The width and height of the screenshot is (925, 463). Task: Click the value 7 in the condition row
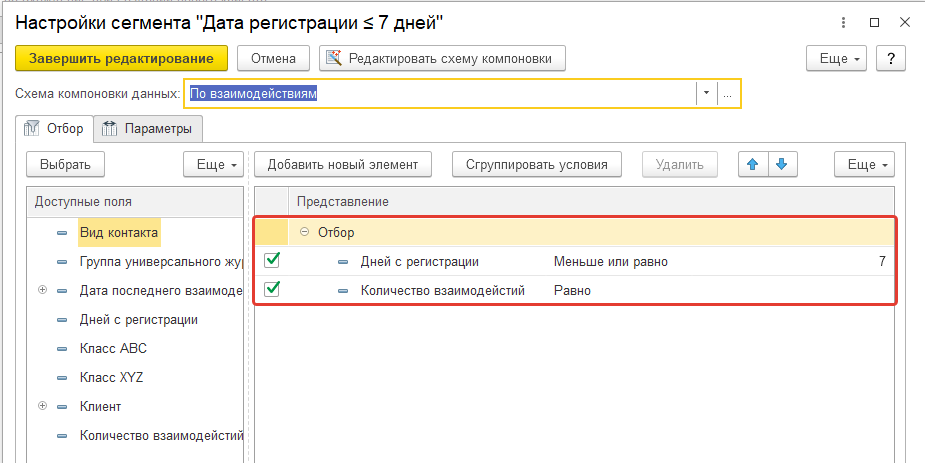[x=882, y=262]
